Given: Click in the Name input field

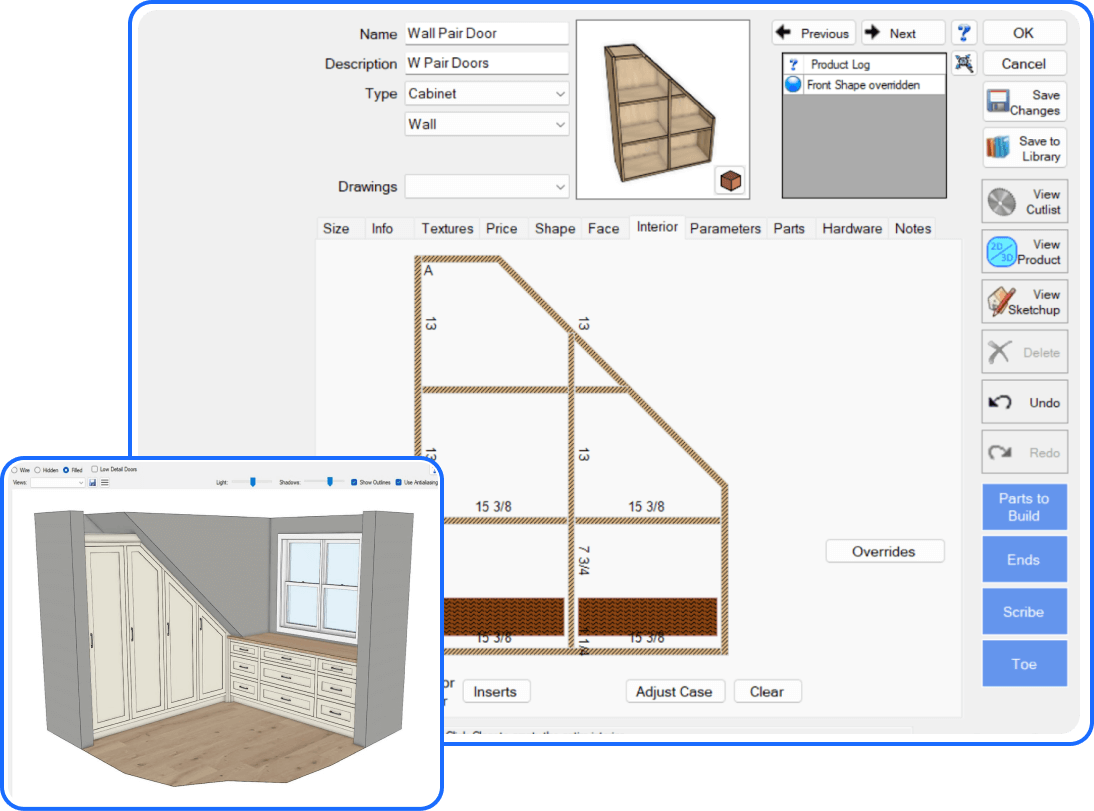Looking at the screenshot, I should (x=486, y=33).
